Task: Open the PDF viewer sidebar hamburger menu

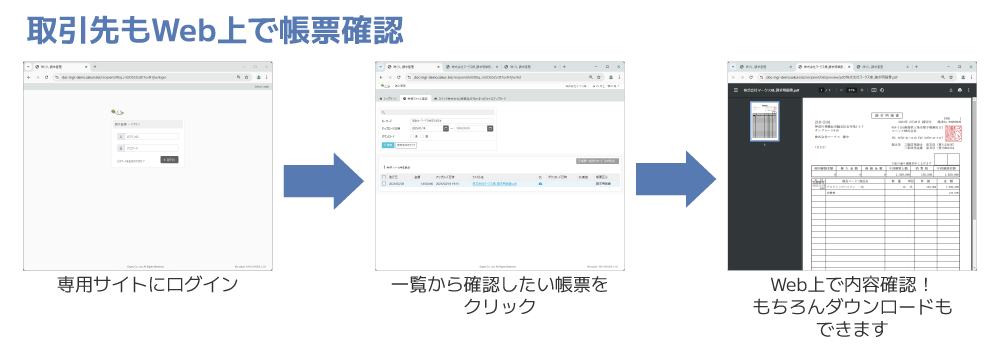Action: coord(736,90)
